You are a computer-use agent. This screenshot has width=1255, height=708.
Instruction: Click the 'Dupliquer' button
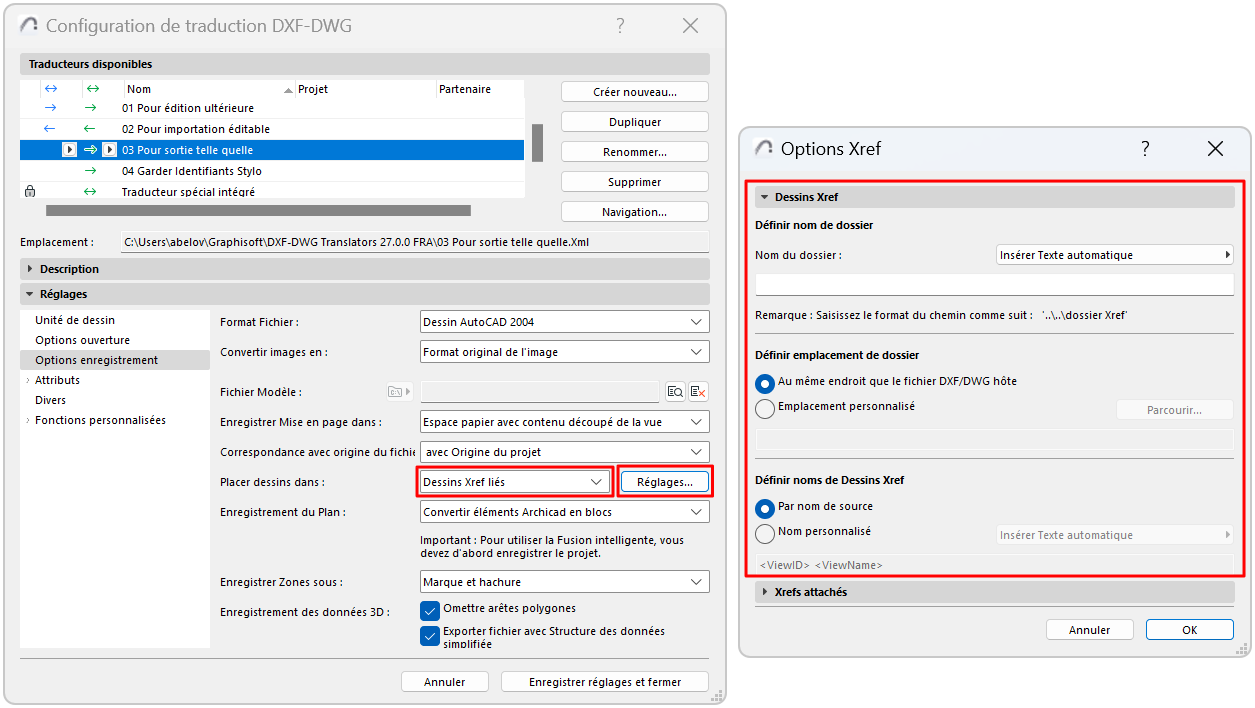click(x=635, y=122)
